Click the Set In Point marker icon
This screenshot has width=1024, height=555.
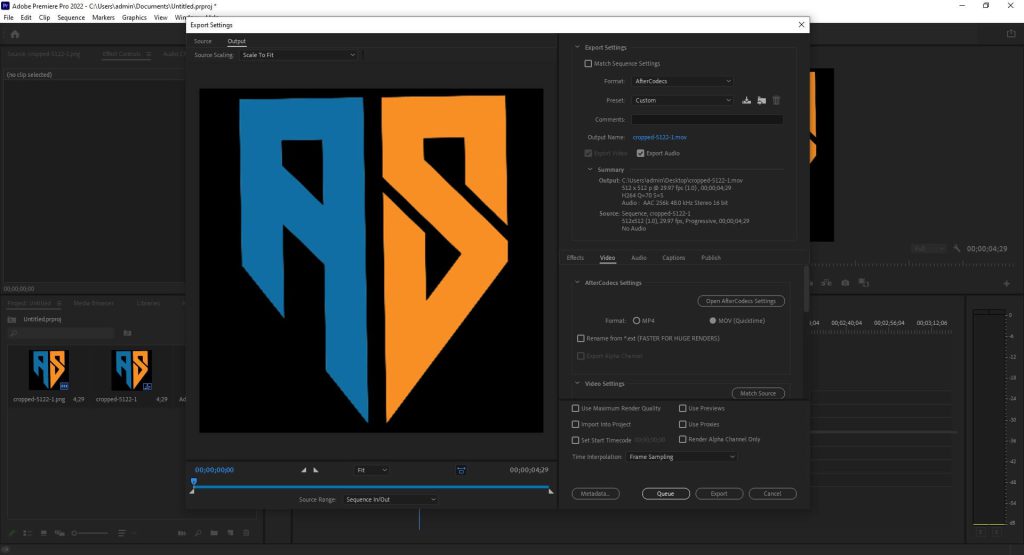pyautogui.click(x=305, y=469)
